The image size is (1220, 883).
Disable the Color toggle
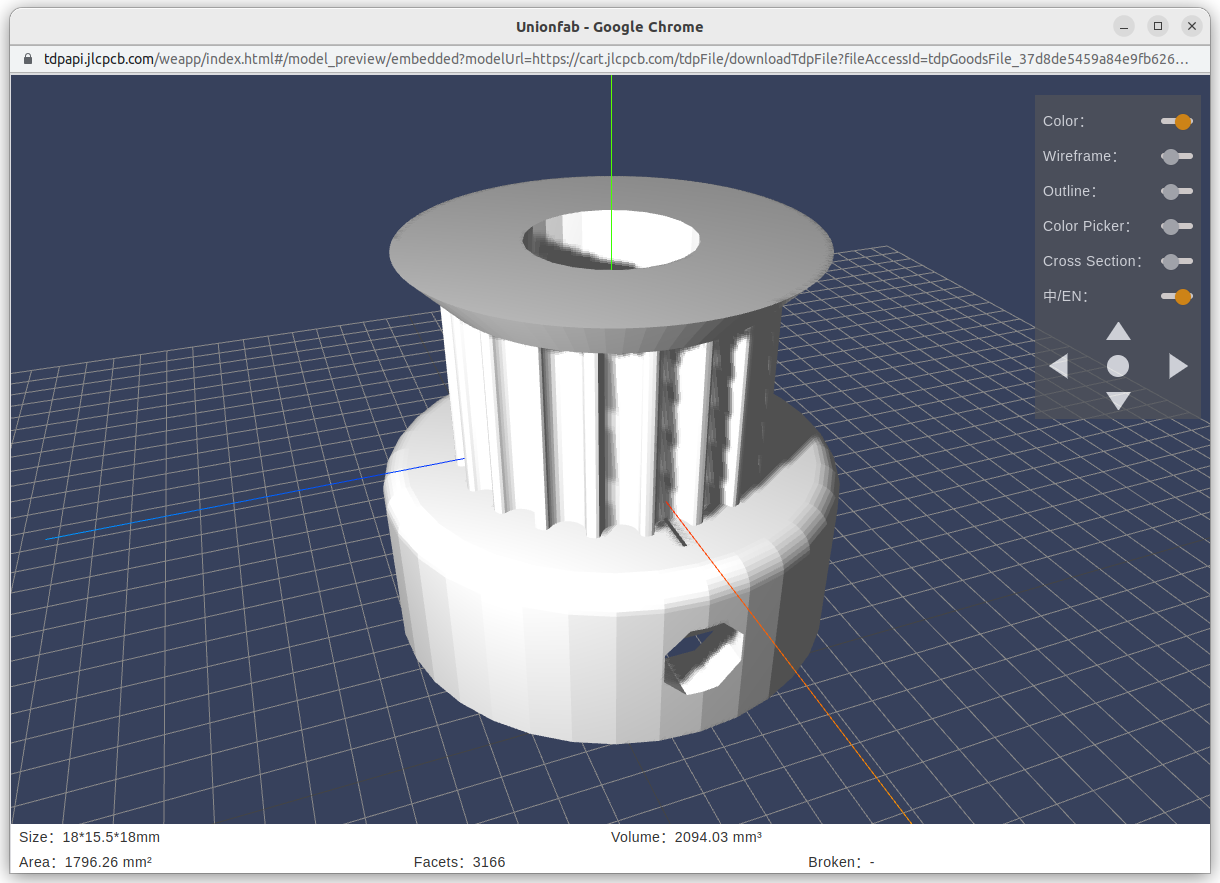click(x=1177, y=121)
